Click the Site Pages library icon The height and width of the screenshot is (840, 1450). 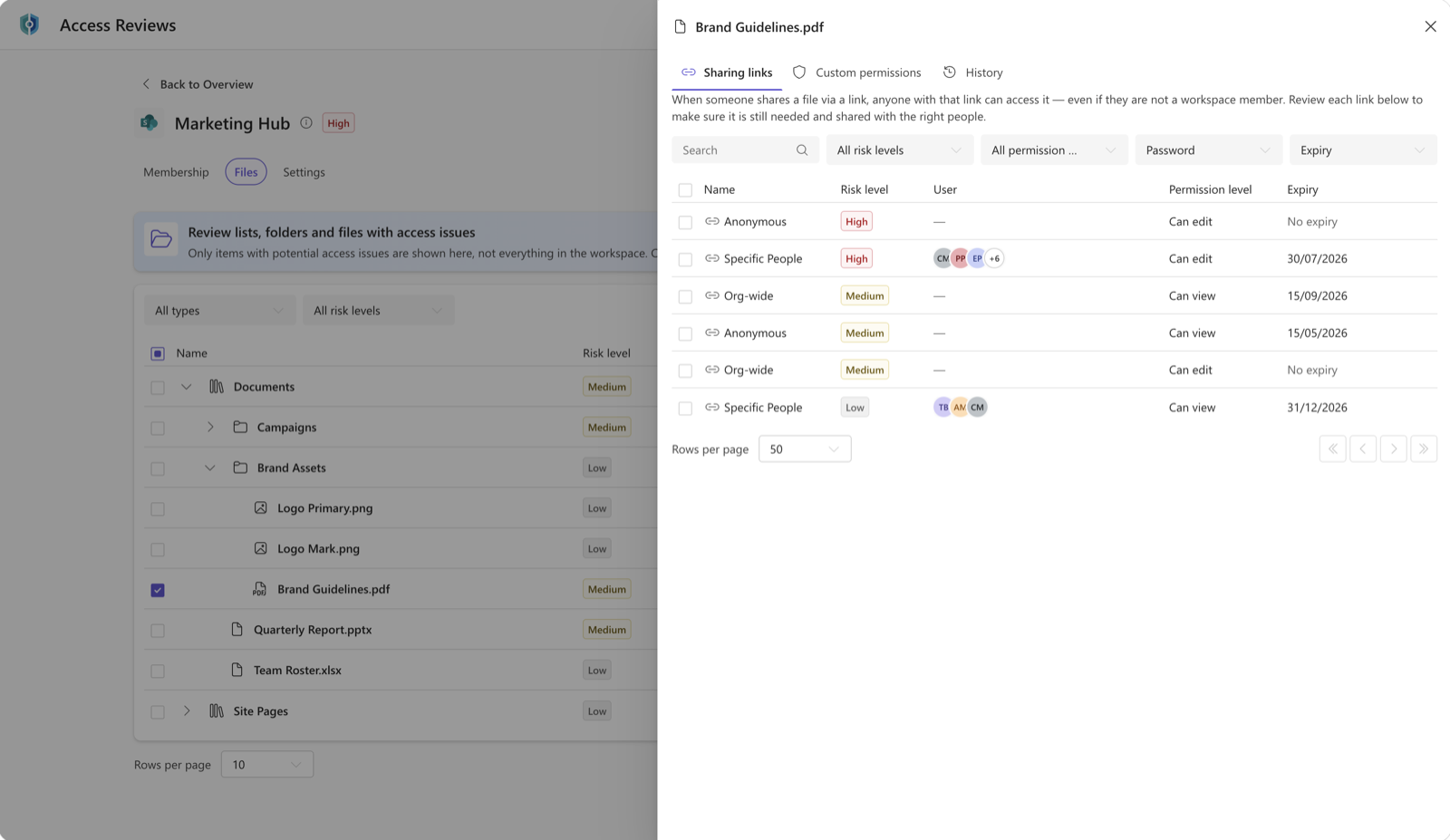[x=217, y=710]
